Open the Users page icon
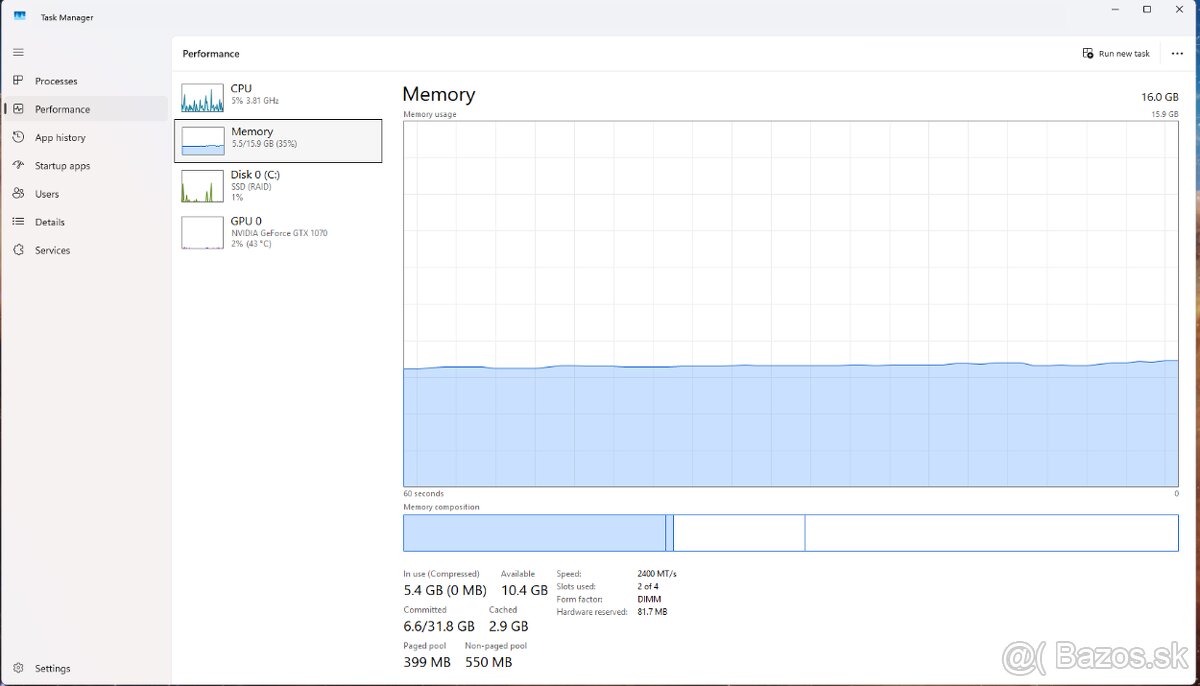Image resolution: width=1200 pixels, height=686 pixels. [18, 194]
